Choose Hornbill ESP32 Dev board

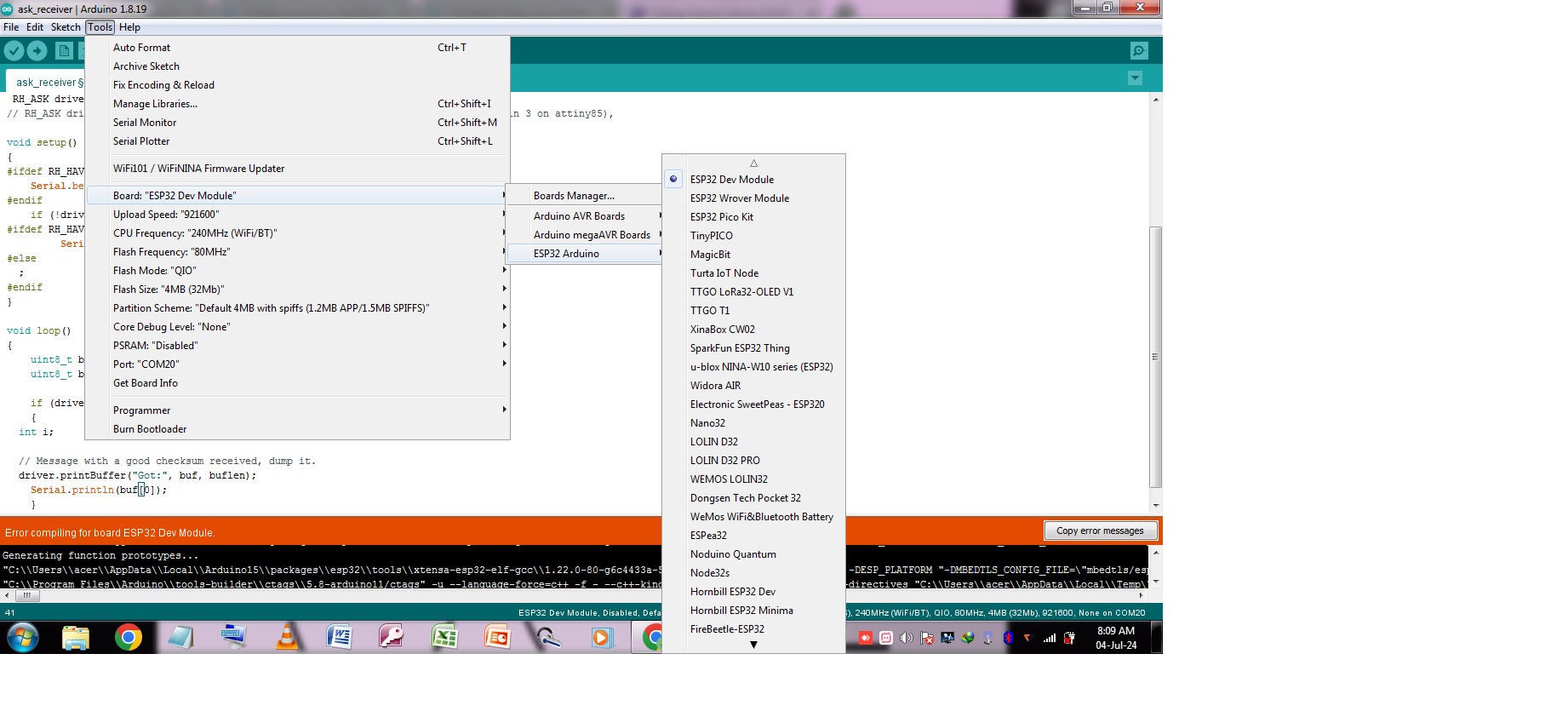[x=753, y=592]
